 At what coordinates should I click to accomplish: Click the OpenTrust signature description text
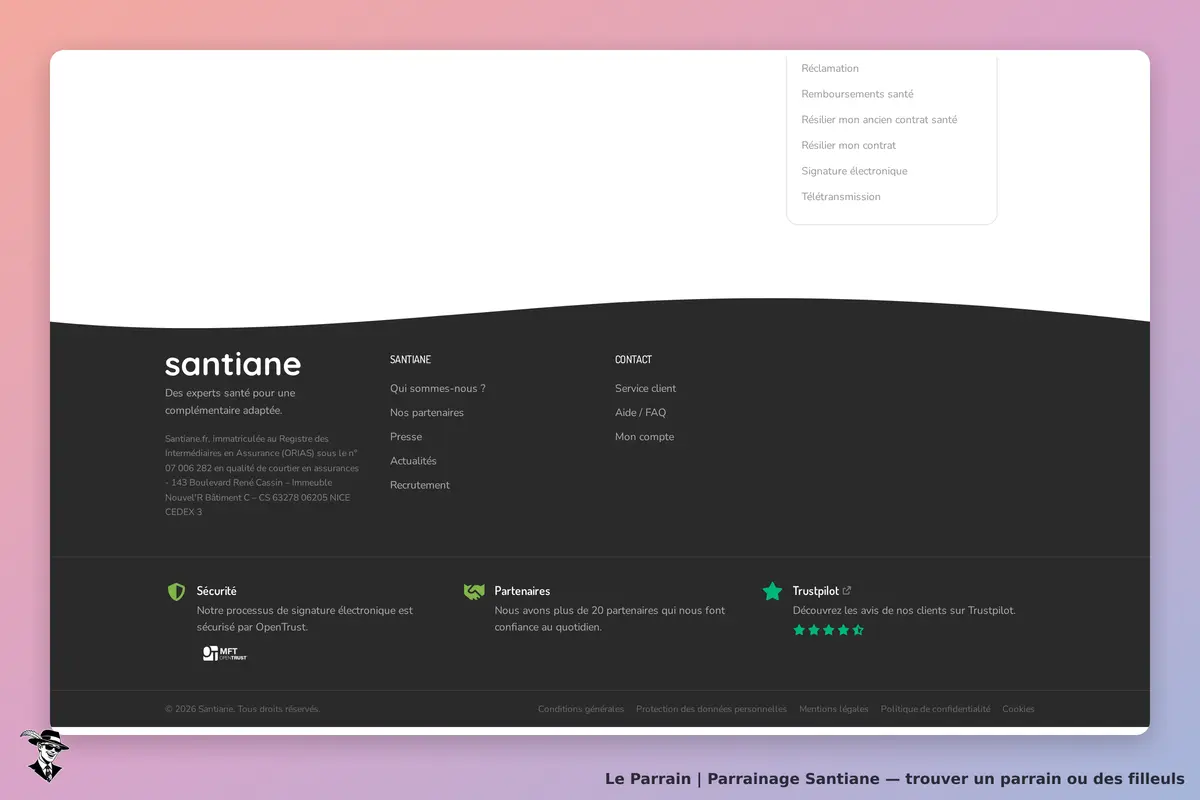305,619
